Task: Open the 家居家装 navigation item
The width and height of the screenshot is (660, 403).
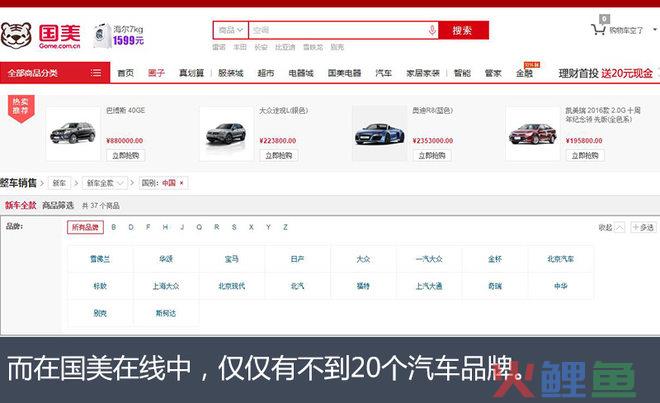Action: tap(423, 73)
